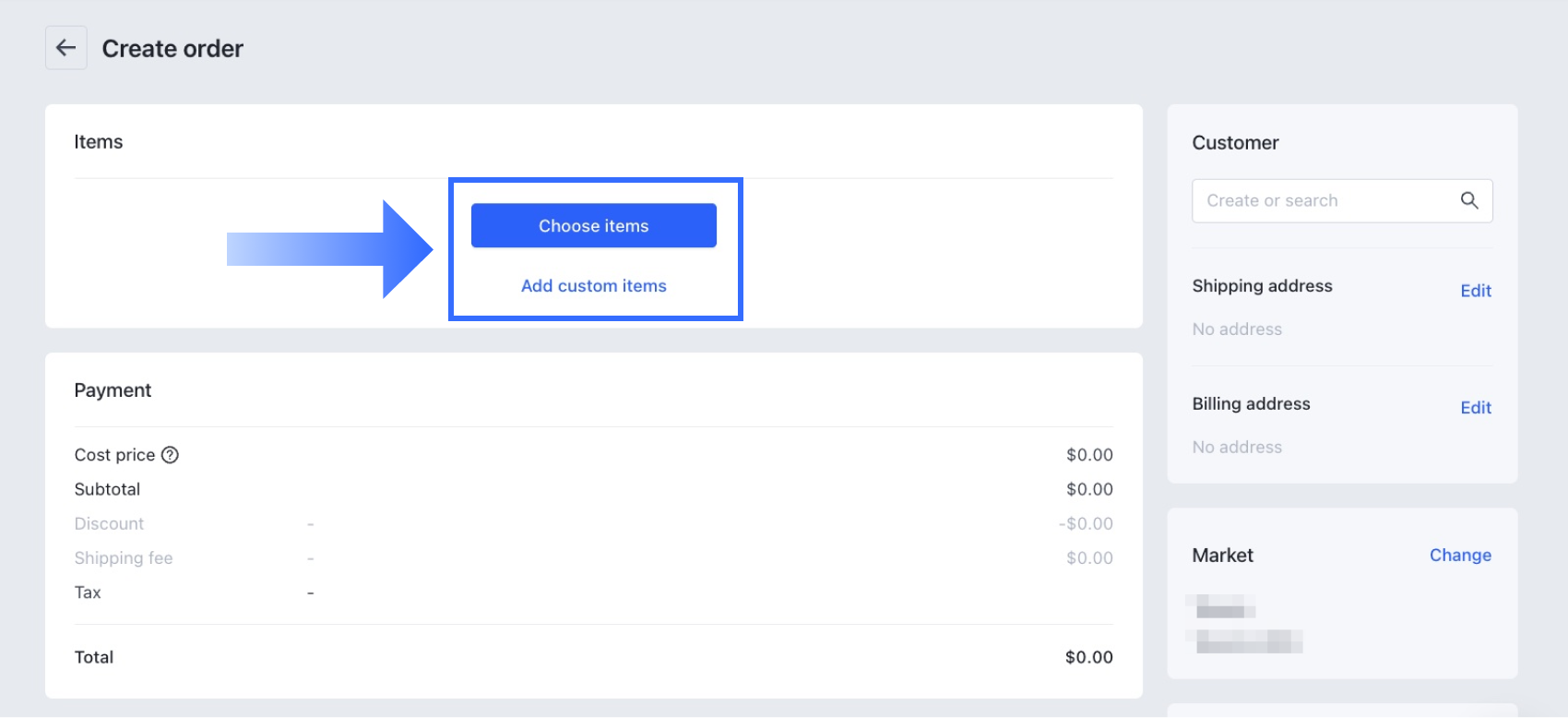Click the back arrow button
Screen dimensions: 1568x718
click(x=66, y=48)
